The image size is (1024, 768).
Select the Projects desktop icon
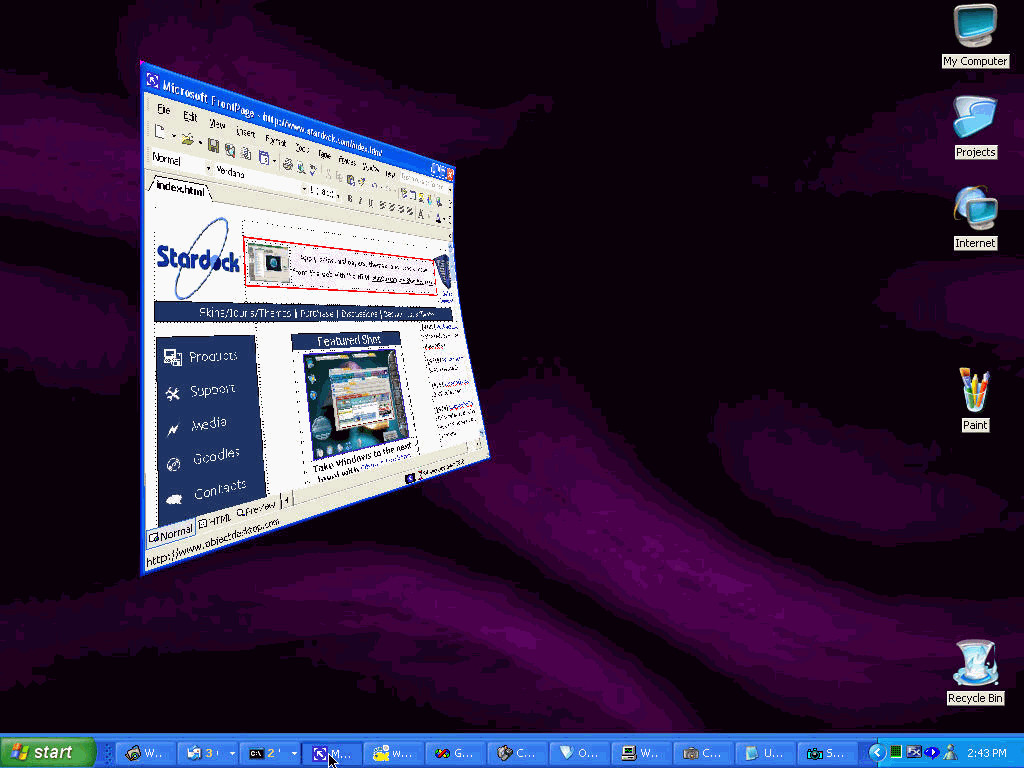click(975, 127)
